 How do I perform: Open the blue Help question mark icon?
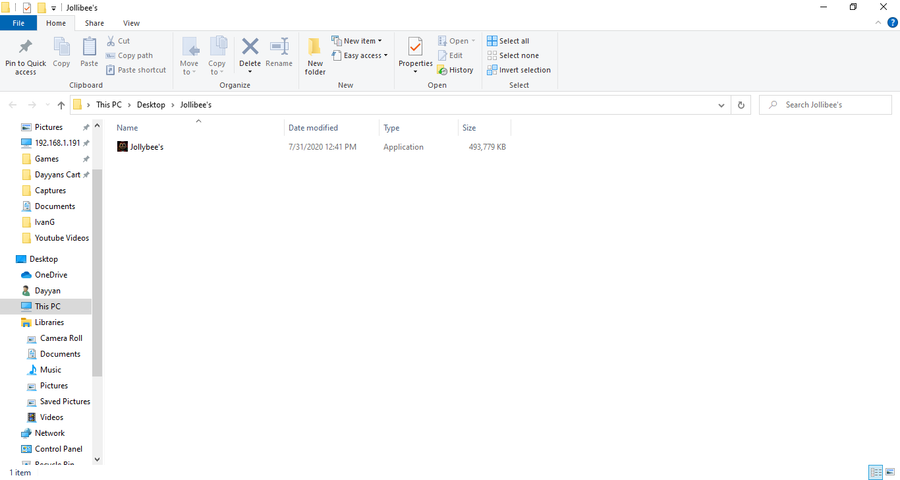[x=893, y=23]
